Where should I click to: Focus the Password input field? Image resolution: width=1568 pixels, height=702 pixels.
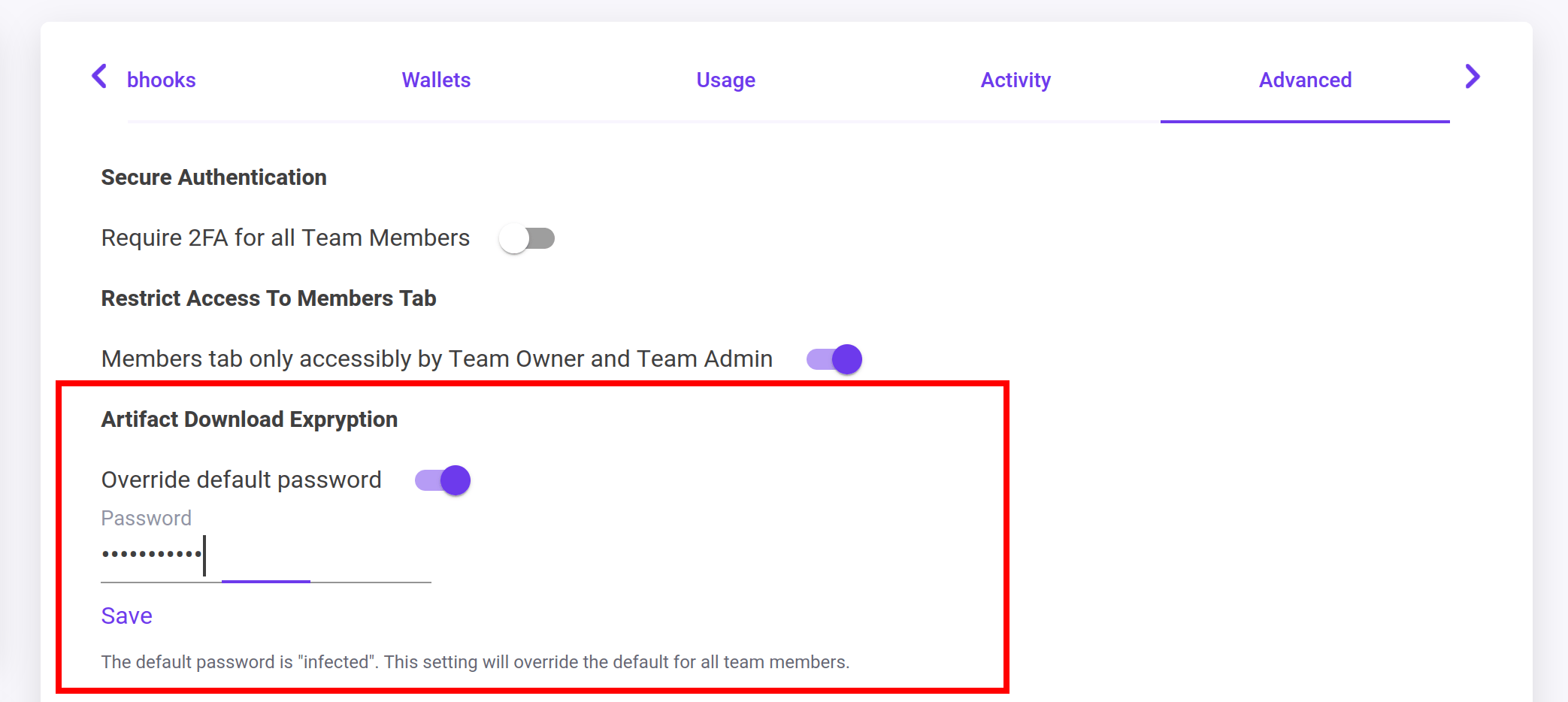click(x=265, y=556)
